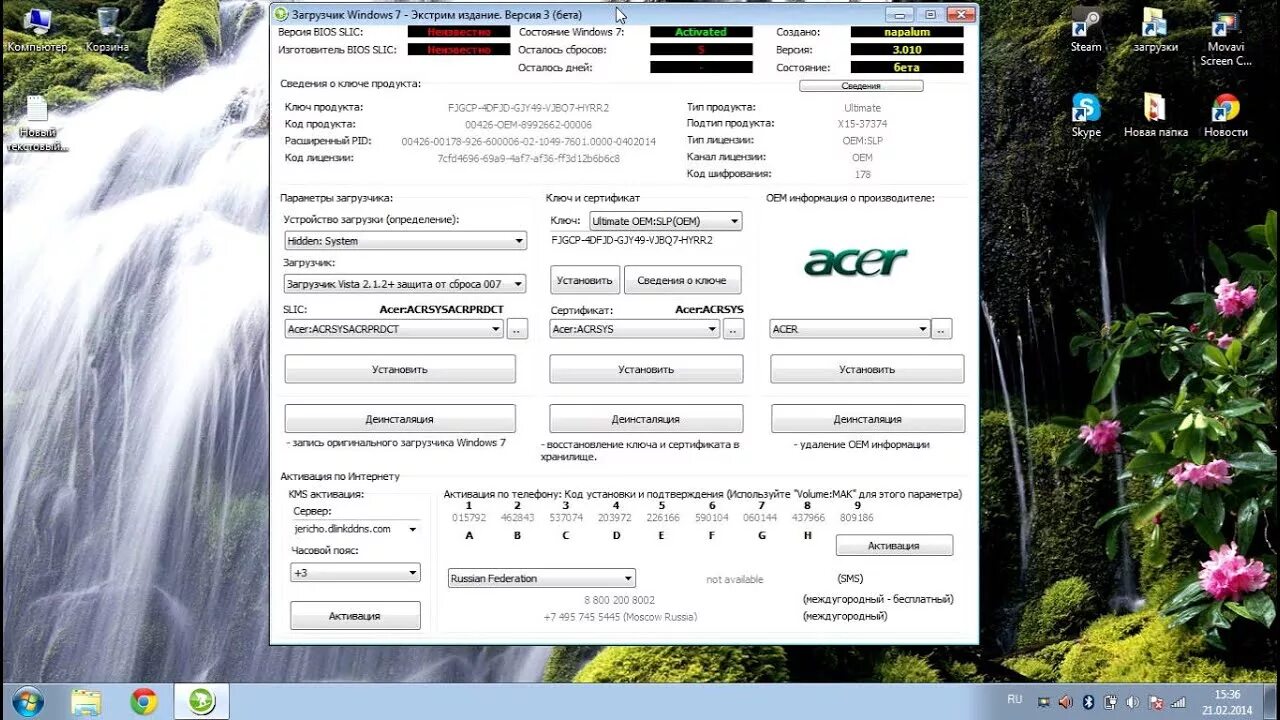1280x720 pixels.
Task: Open the power plug tray icon
Action: (1111, 702)
